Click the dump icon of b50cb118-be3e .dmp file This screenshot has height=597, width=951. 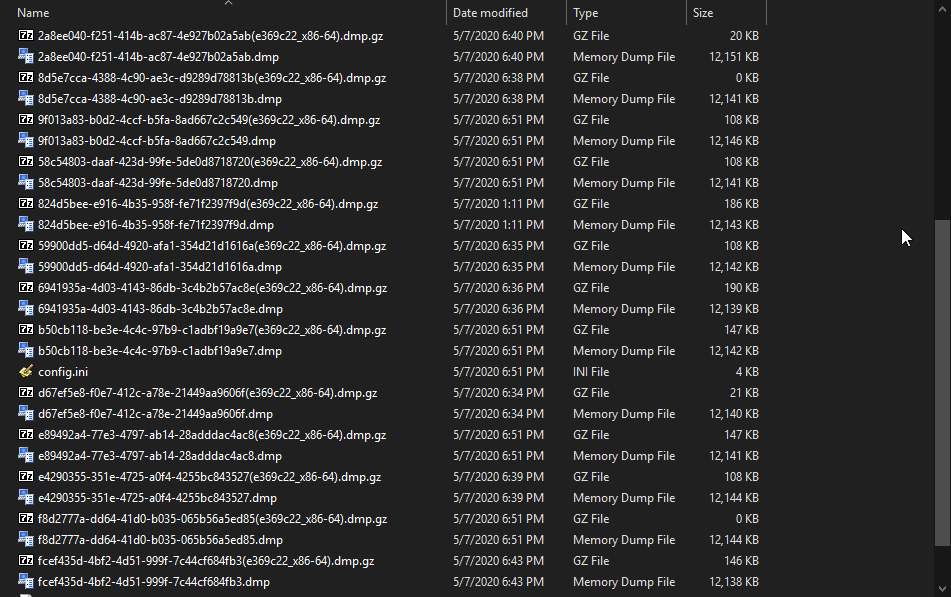tap(25, 350)
